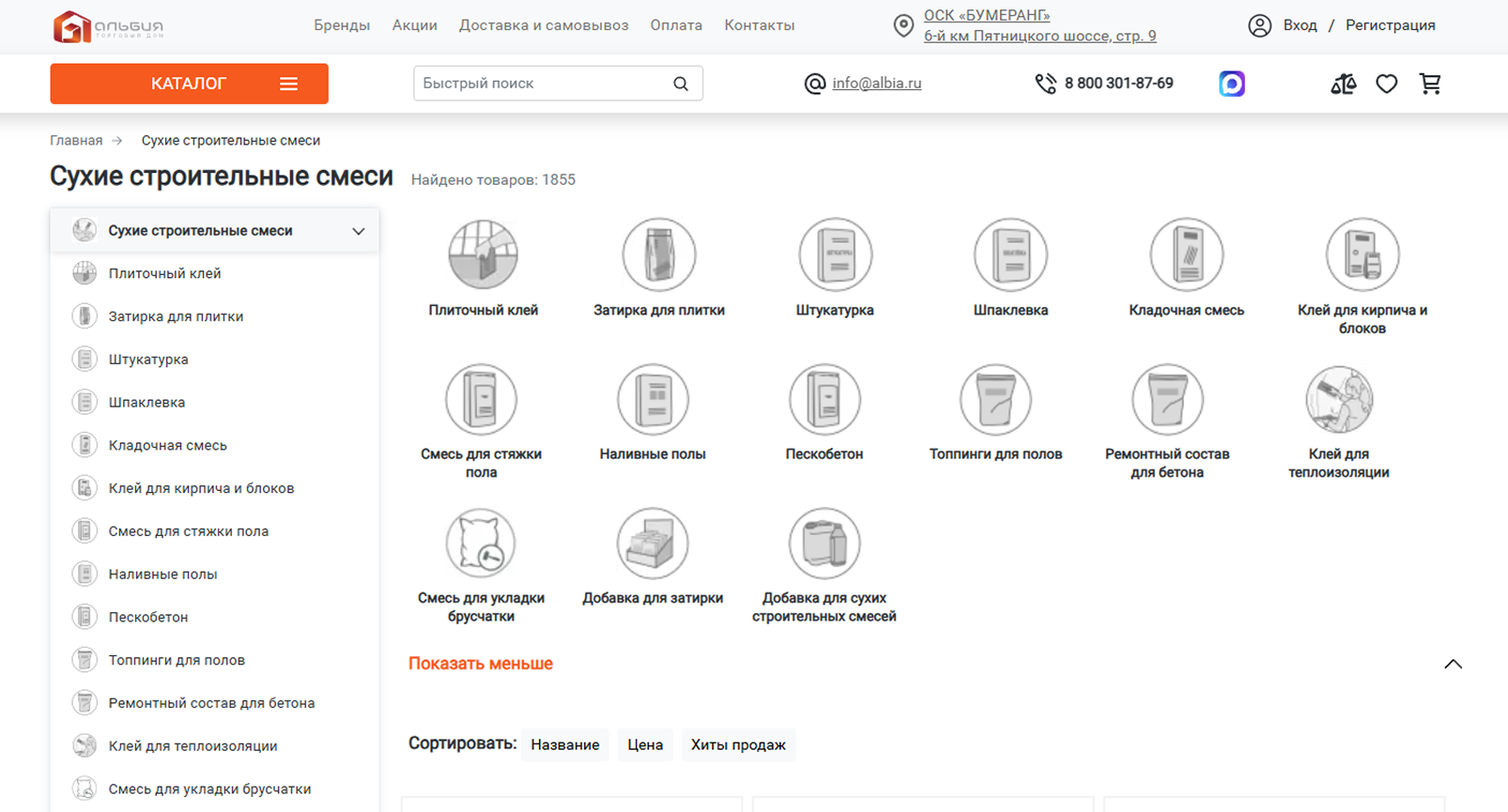
Task: Open Шпаклевка category tile icon
Action: [1010, 254]
